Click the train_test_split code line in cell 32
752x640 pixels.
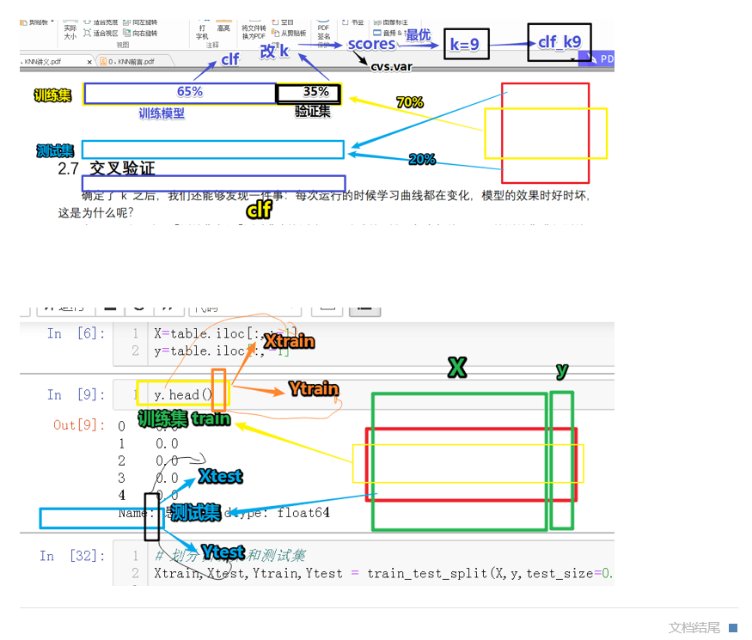[x=383, y=573]
